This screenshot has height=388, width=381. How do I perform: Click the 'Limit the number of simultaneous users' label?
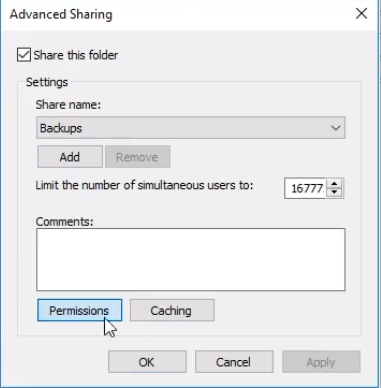(x=144, y=185)
